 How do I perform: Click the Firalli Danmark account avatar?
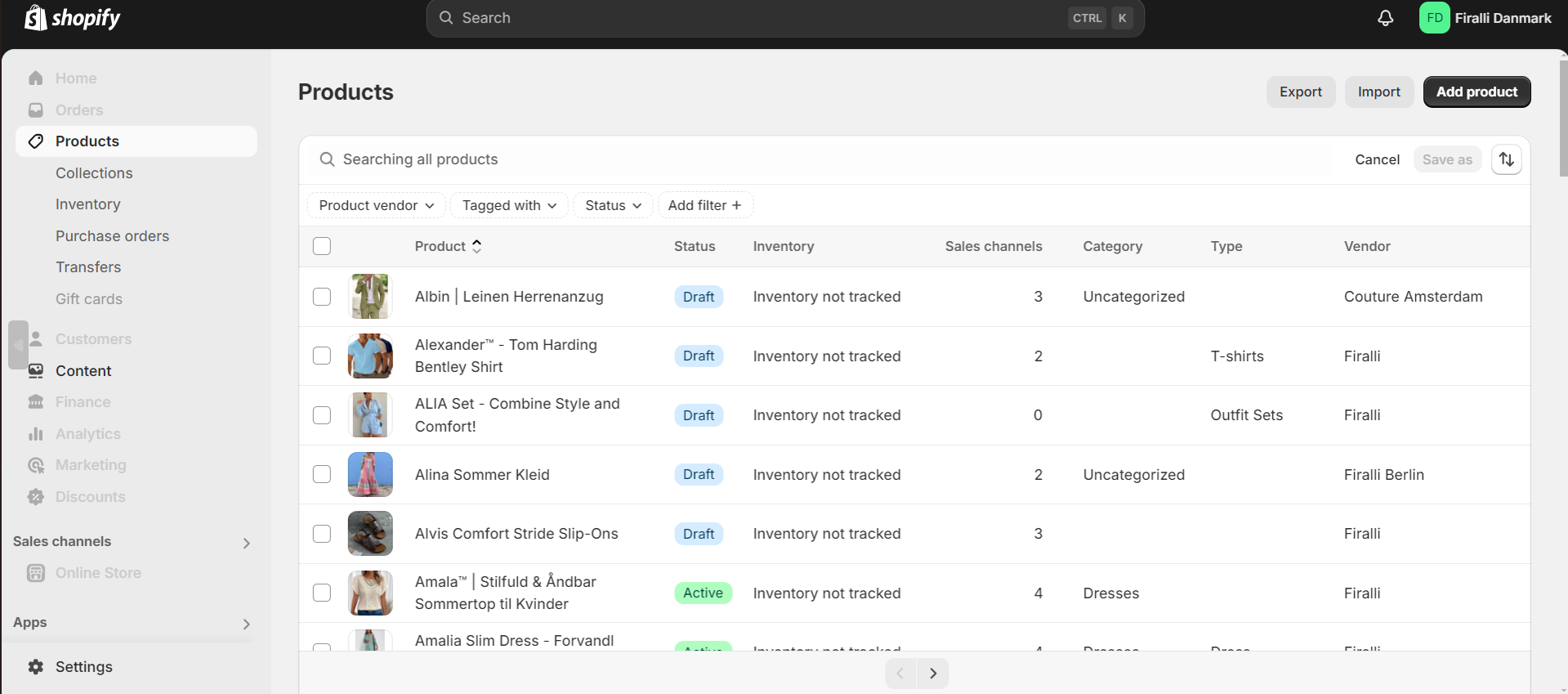1434,18
